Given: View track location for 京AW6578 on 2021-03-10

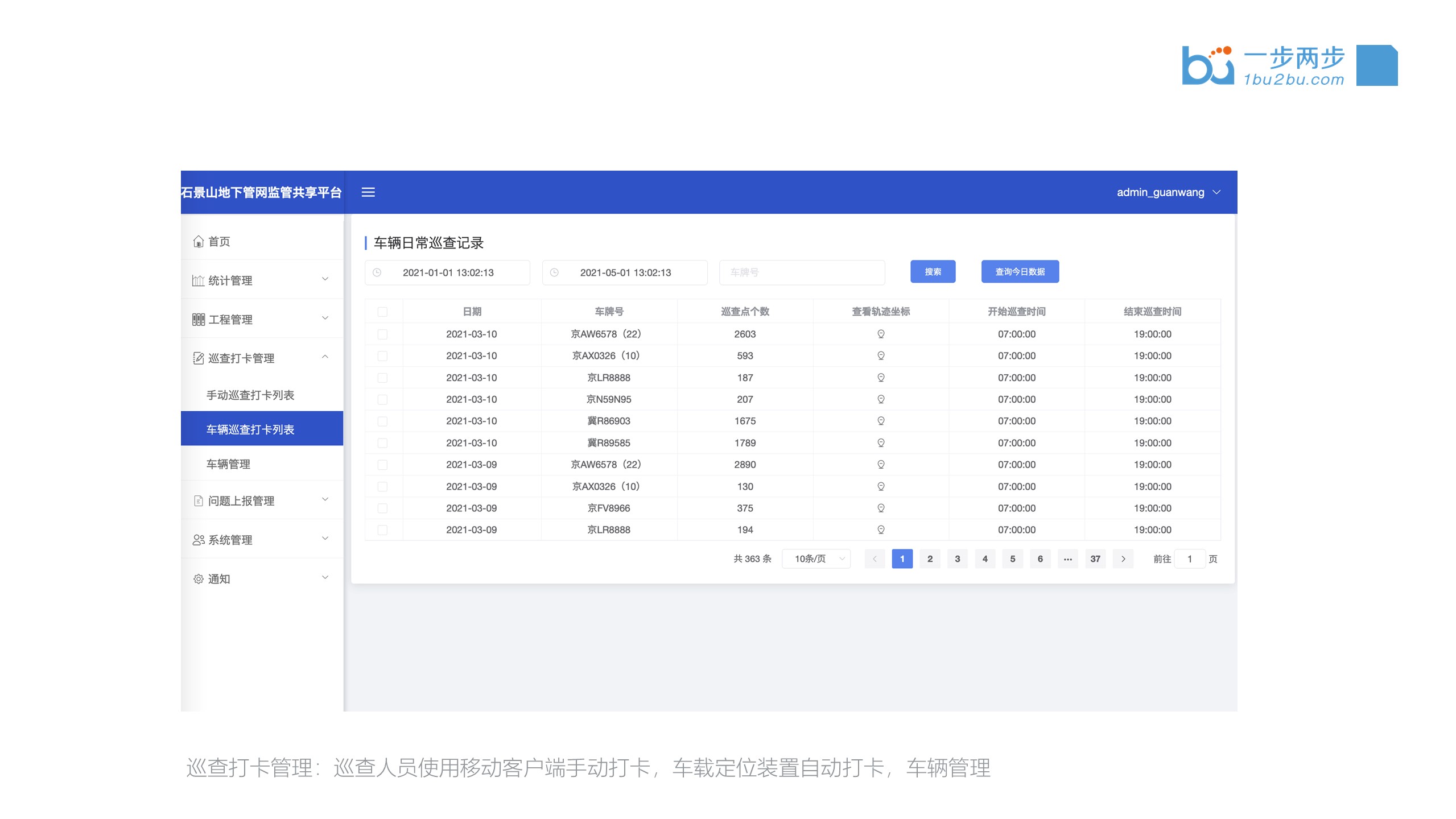Looking at the screenshot, I should 881,334.
